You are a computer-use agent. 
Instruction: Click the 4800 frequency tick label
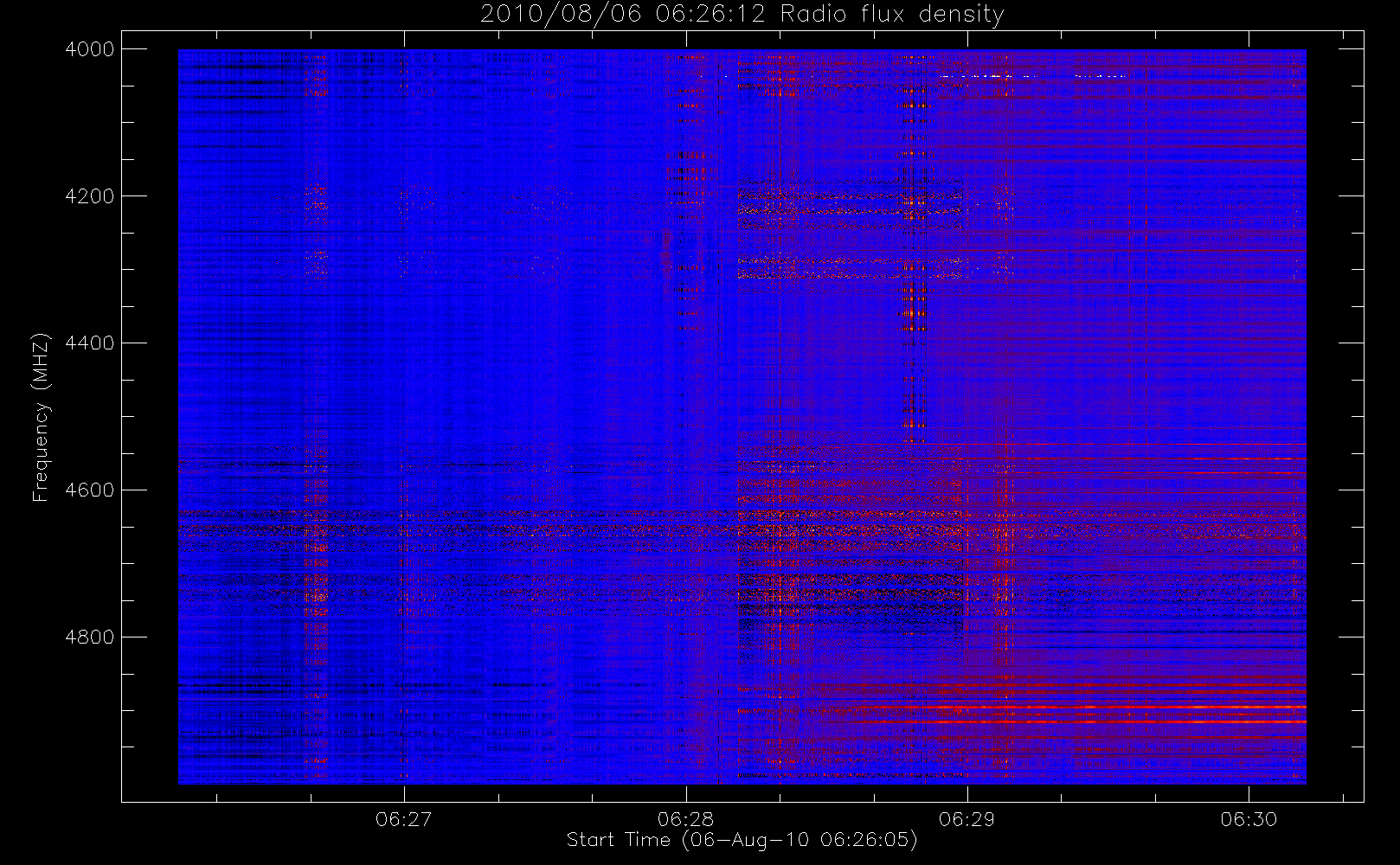90,638
